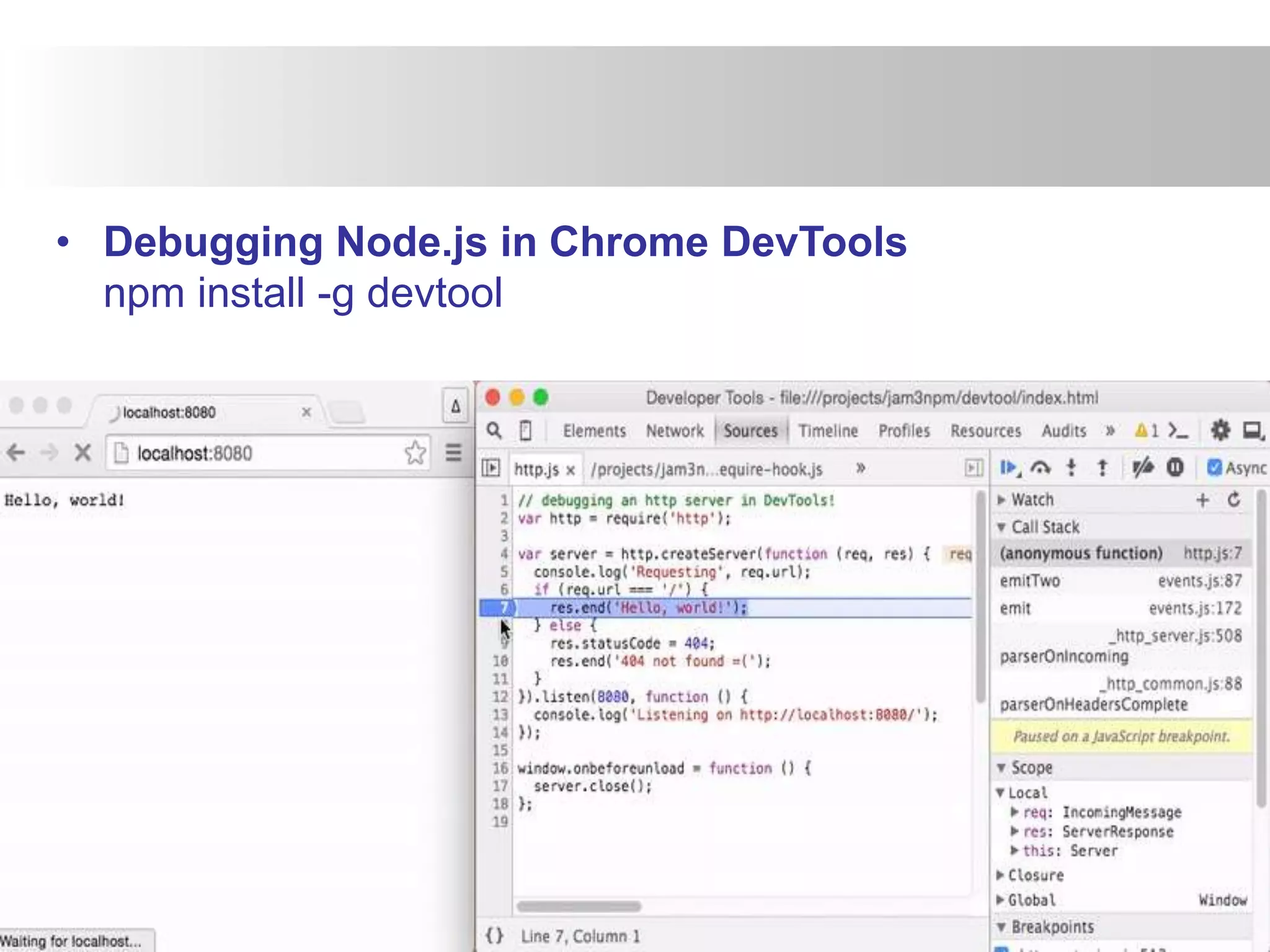Screen dimensions: 1270x952
Task: Pretty print the source with braces icon
Action: pos(494,935)
